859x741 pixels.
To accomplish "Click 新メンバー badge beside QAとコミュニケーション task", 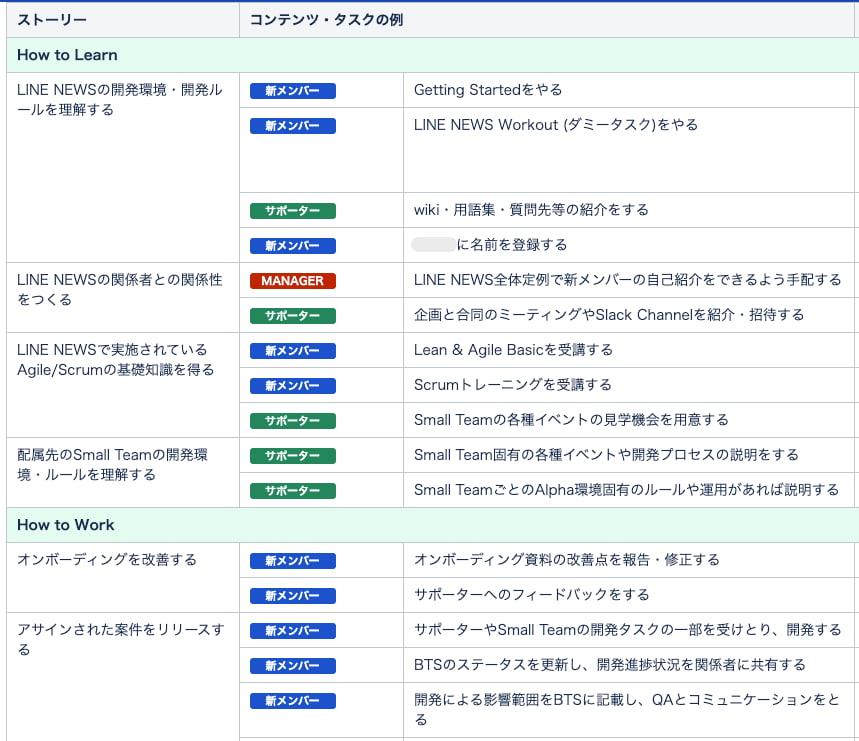I will click(293, 701).
